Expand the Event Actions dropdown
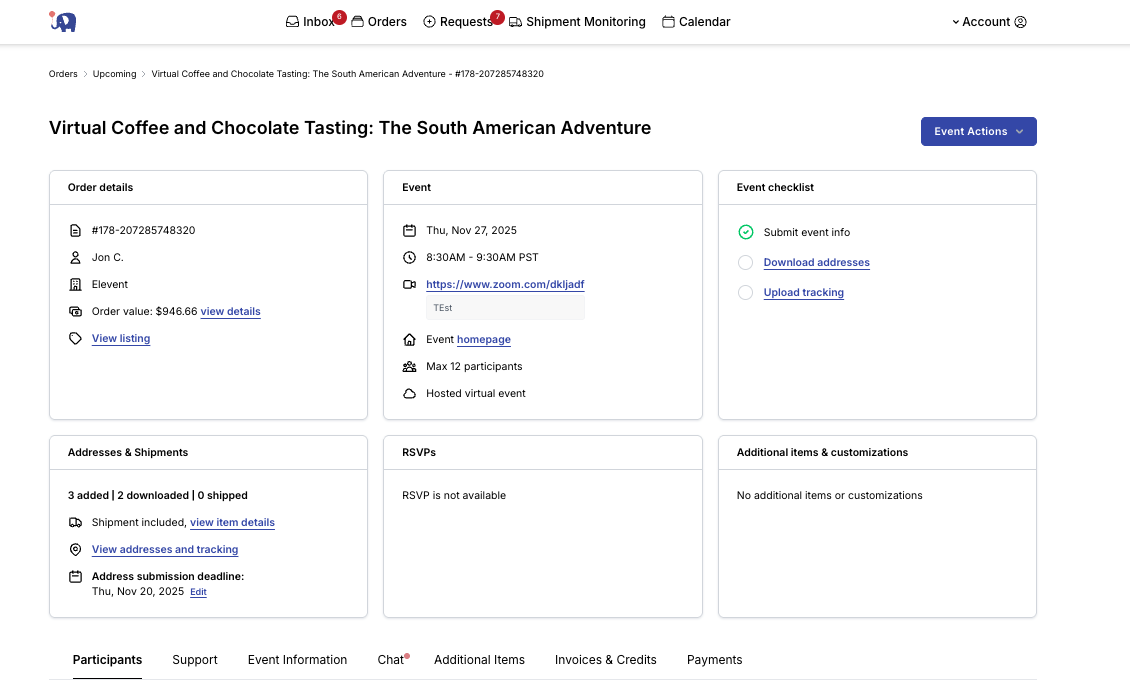 coord(978,132)
